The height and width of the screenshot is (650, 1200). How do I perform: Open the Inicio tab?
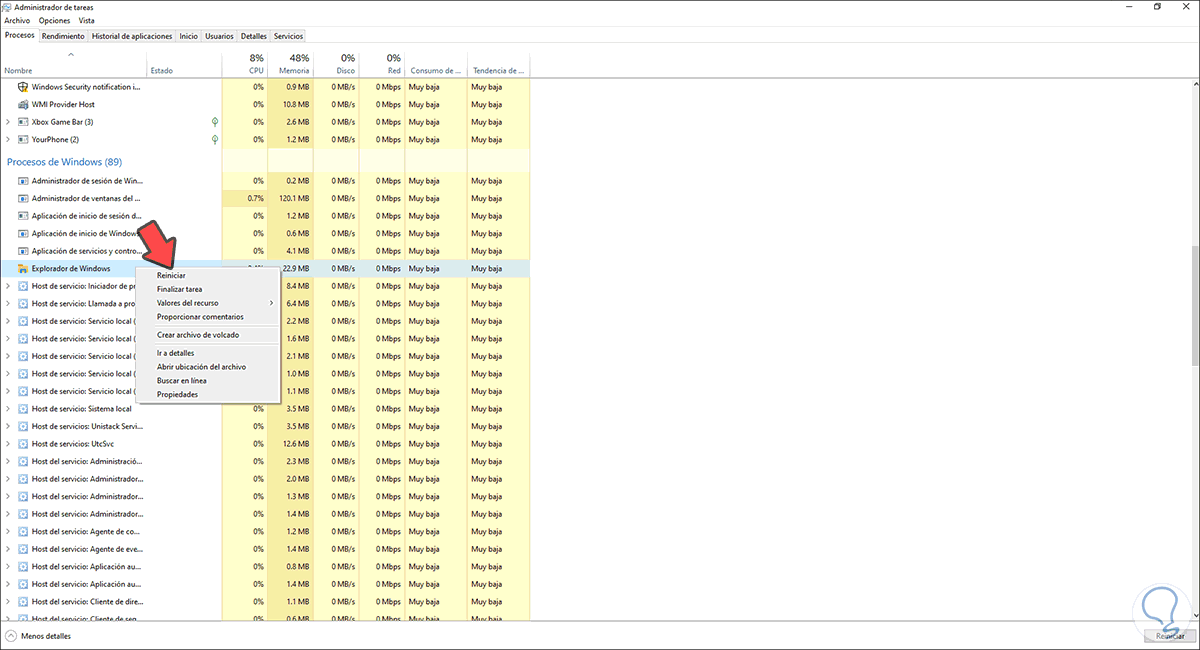pos(189,35)
